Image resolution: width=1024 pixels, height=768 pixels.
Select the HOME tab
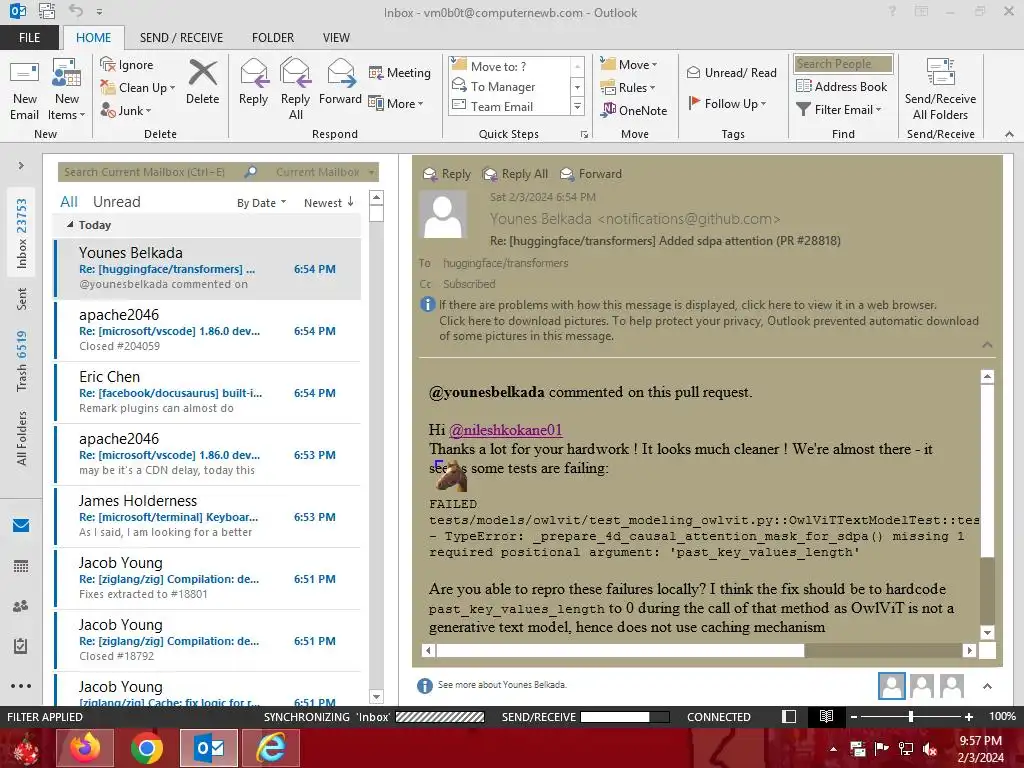click(x=93, y=38)
